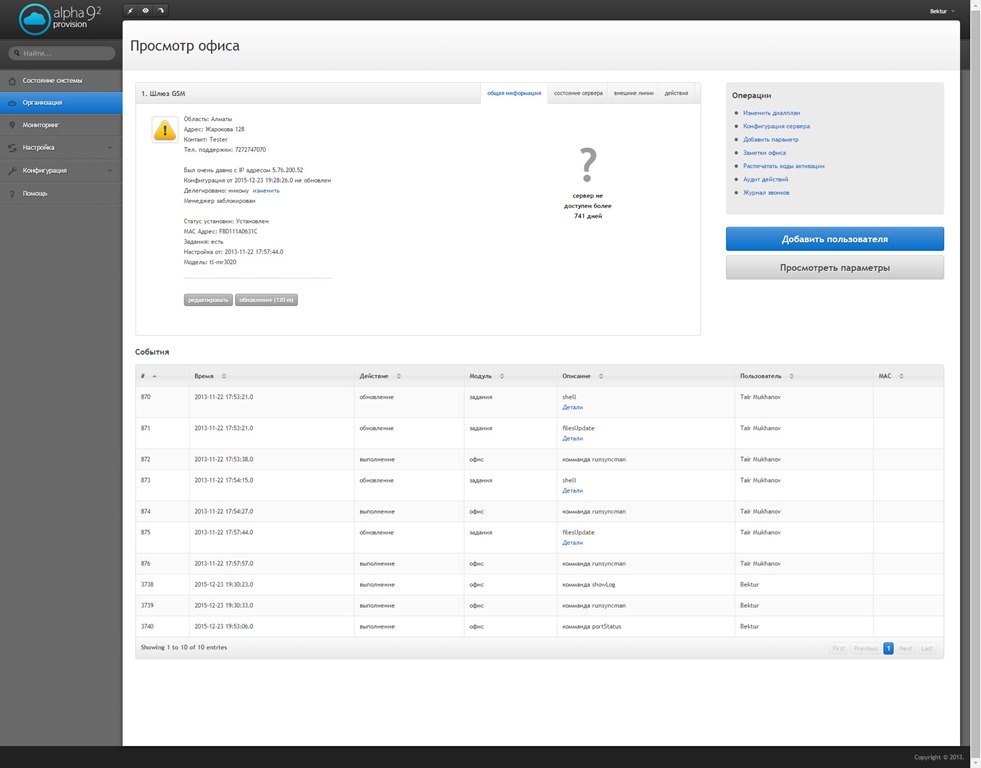Expand the Конфигурация submenu arrow
981x768 pixels.
tap(109, 170)
